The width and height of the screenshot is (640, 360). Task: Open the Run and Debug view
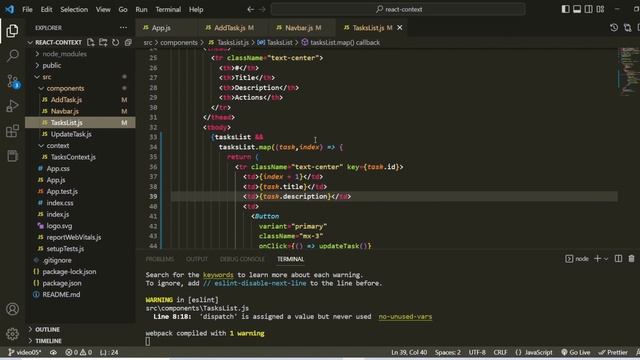[12, 106]
